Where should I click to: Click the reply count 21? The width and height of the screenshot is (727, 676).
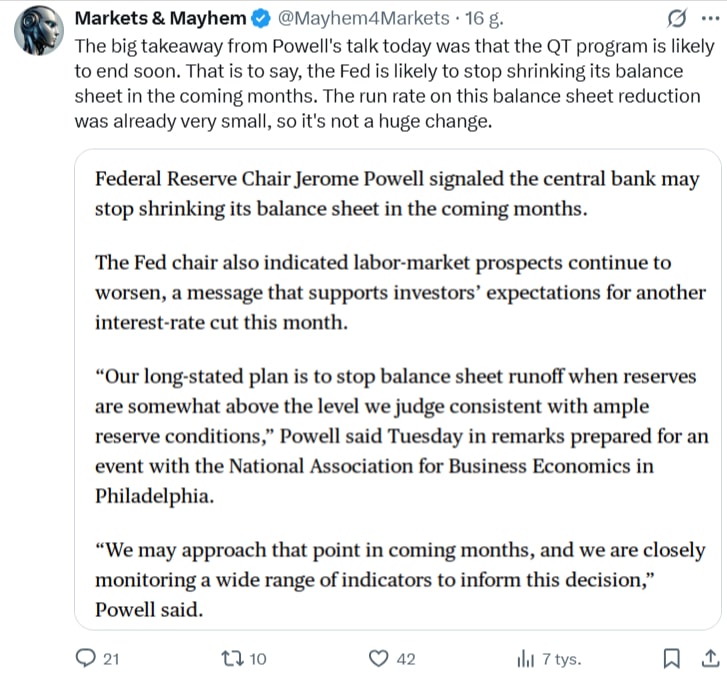(112, 658)
